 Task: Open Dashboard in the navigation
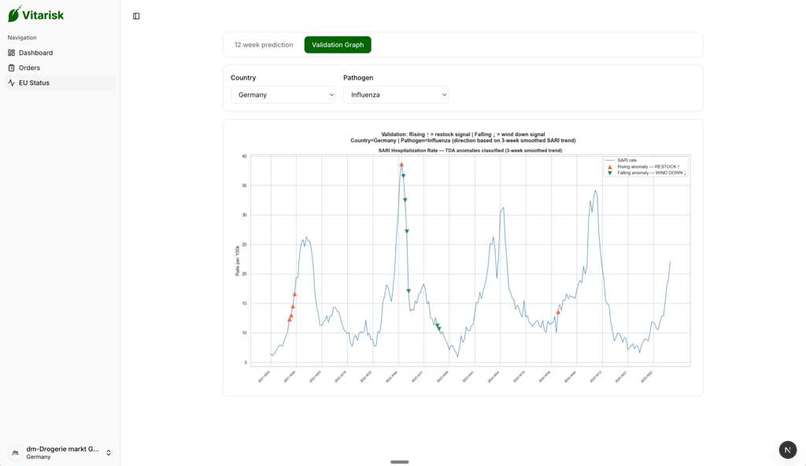point(60,53)
